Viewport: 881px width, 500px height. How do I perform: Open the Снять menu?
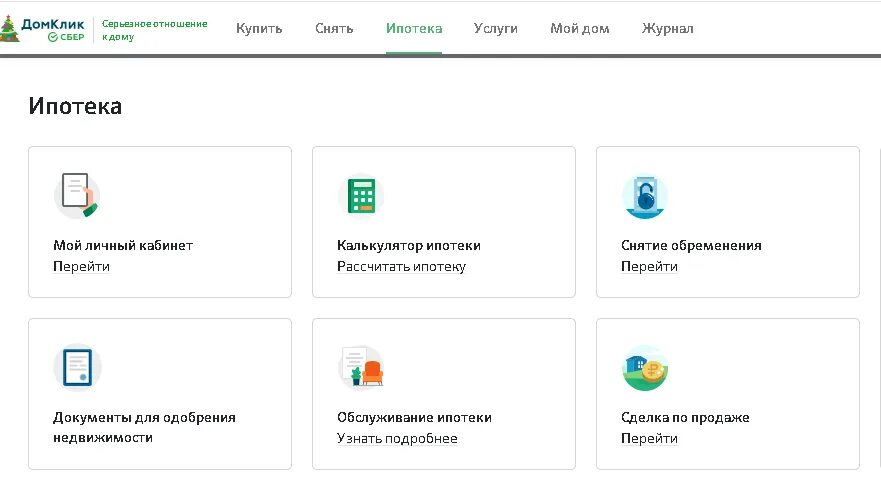(x=334, y=28)
